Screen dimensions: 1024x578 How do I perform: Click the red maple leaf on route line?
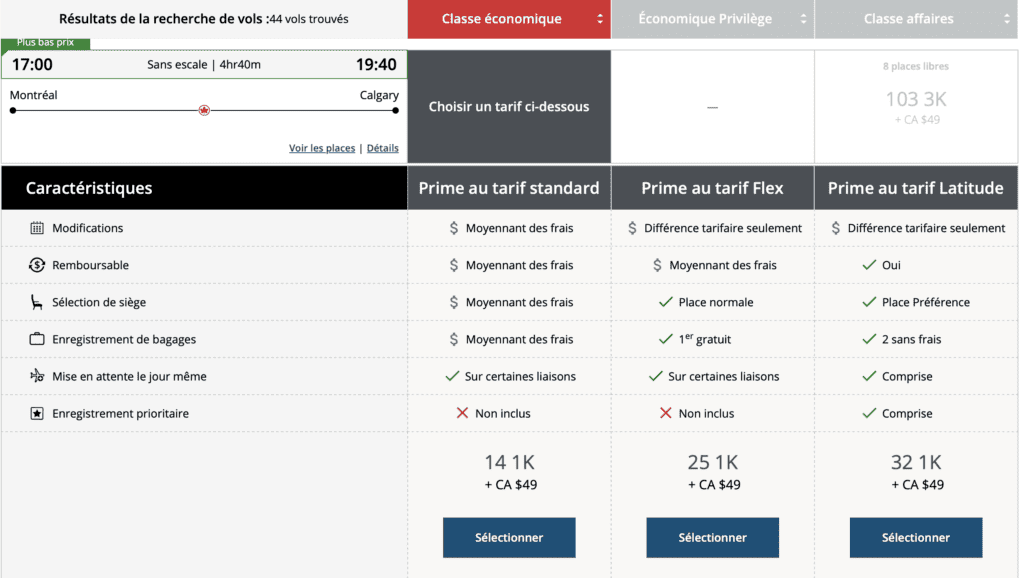click(x=204, y=110)
